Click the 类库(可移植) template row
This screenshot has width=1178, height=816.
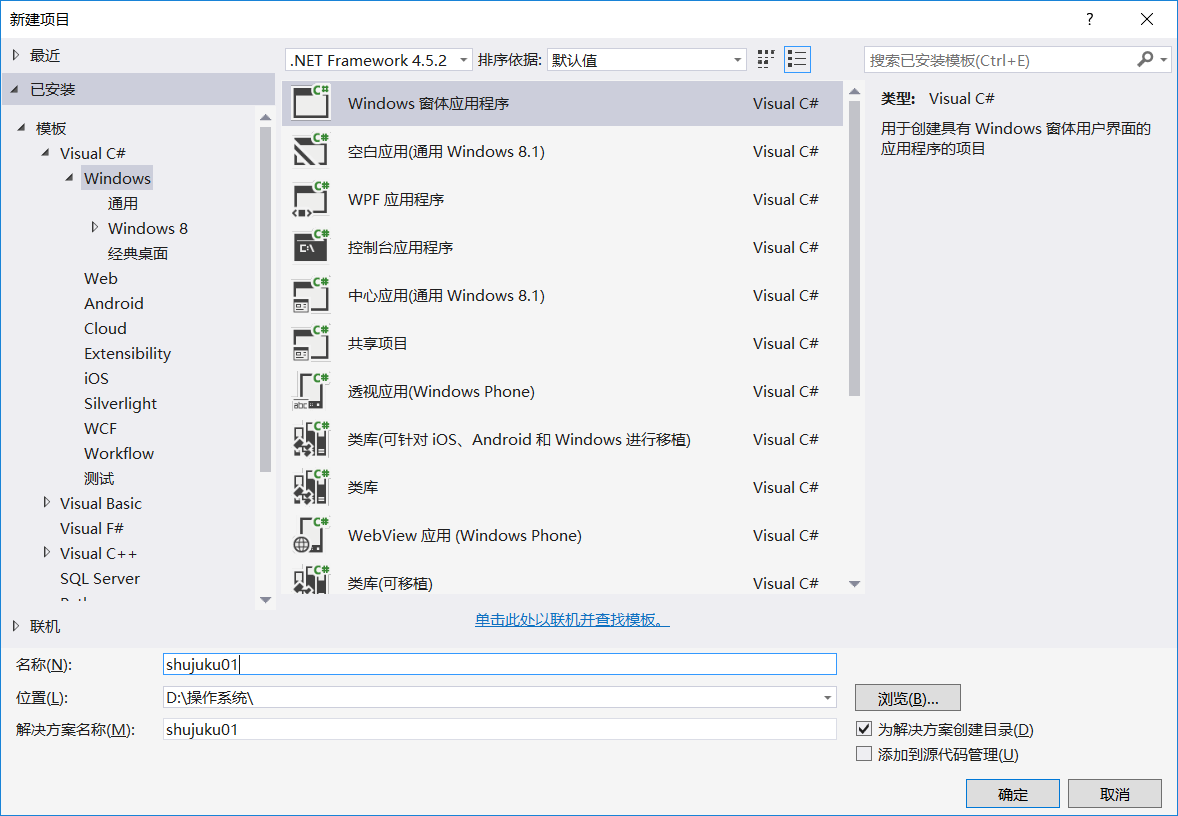[562, 581]
